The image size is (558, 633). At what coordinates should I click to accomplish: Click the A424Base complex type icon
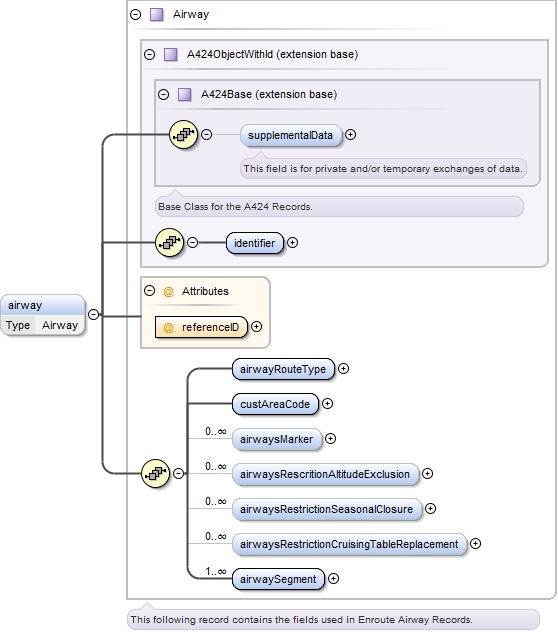(x=185, y=94)
